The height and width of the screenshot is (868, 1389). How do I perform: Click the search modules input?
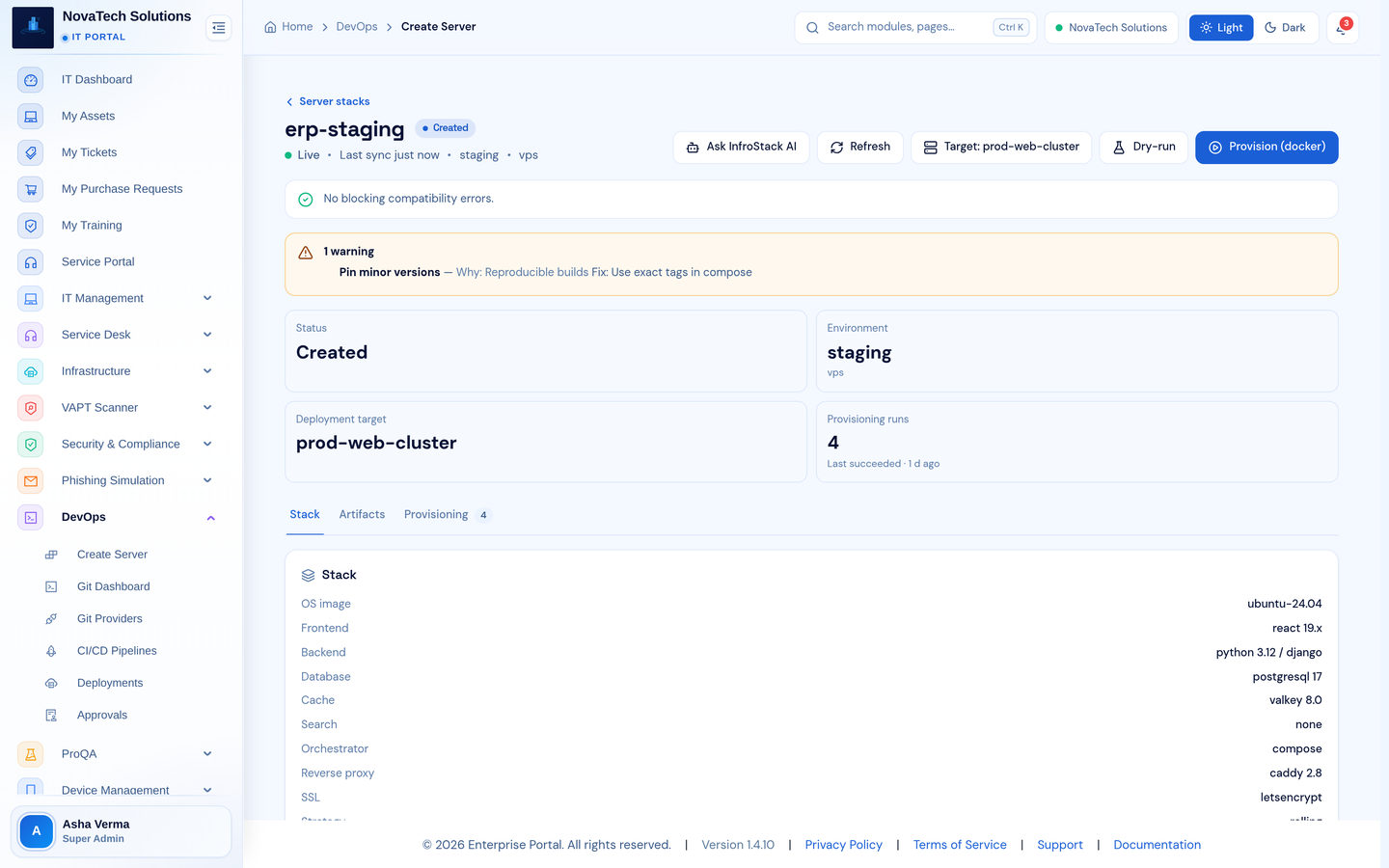[x=915, y=28]
